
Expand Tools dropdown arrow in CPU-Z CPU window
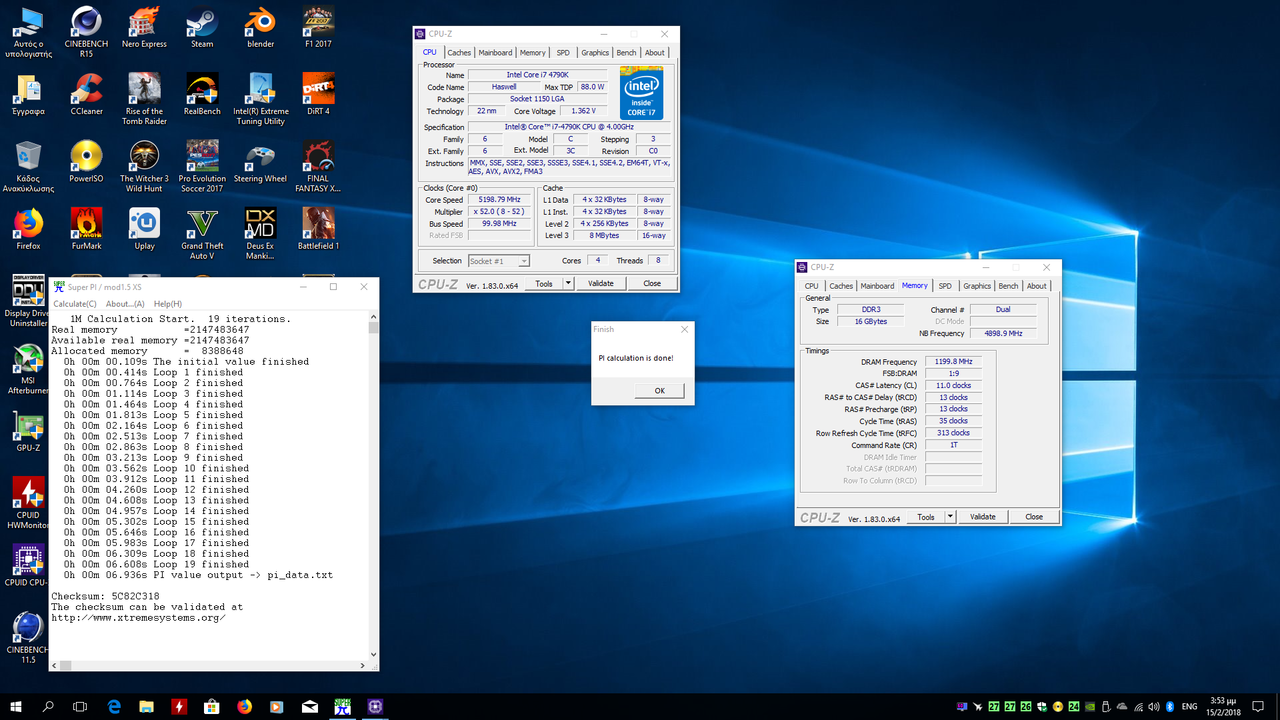tap(568, 284)
